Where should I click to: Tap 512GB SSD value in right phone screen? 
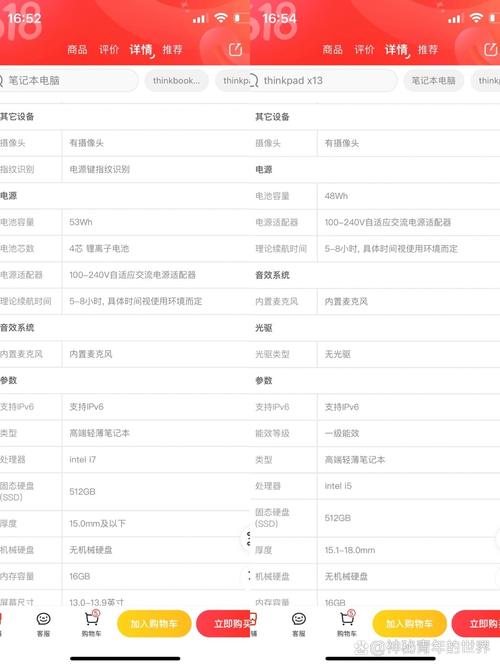[x=337, y=518]
